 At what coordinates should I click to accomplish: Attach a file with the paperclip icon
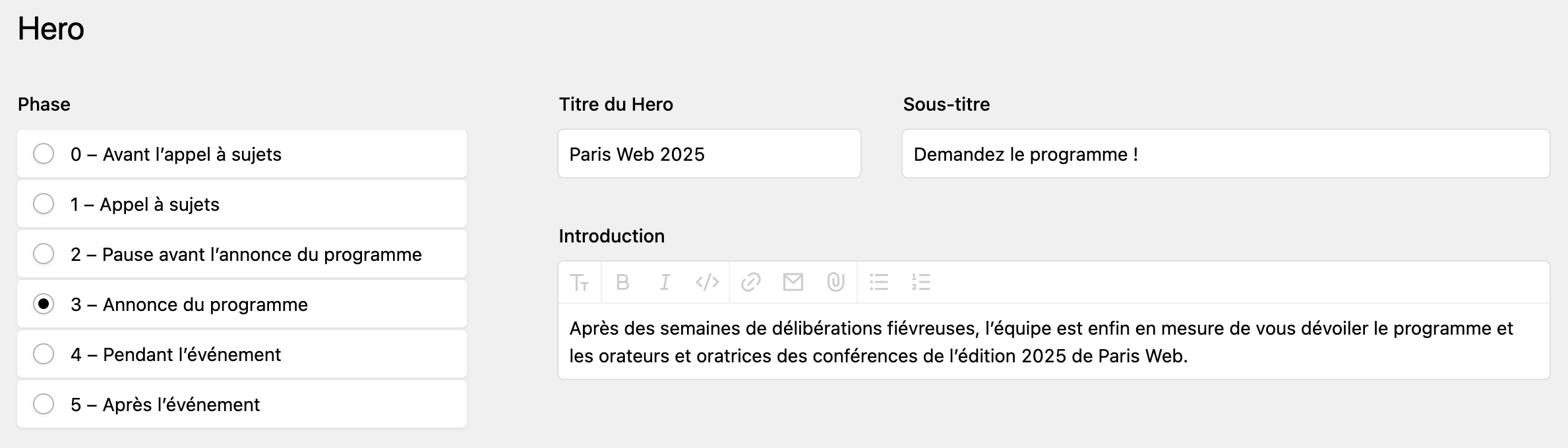[x=836, y=282]
